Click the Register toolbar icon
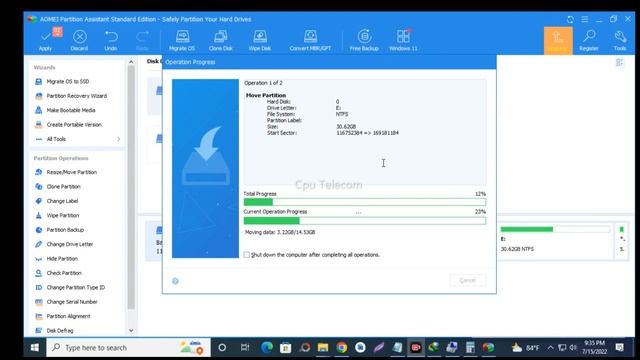Screen dimensions: 640x360 pyautogui.click(x=589, y=40)
